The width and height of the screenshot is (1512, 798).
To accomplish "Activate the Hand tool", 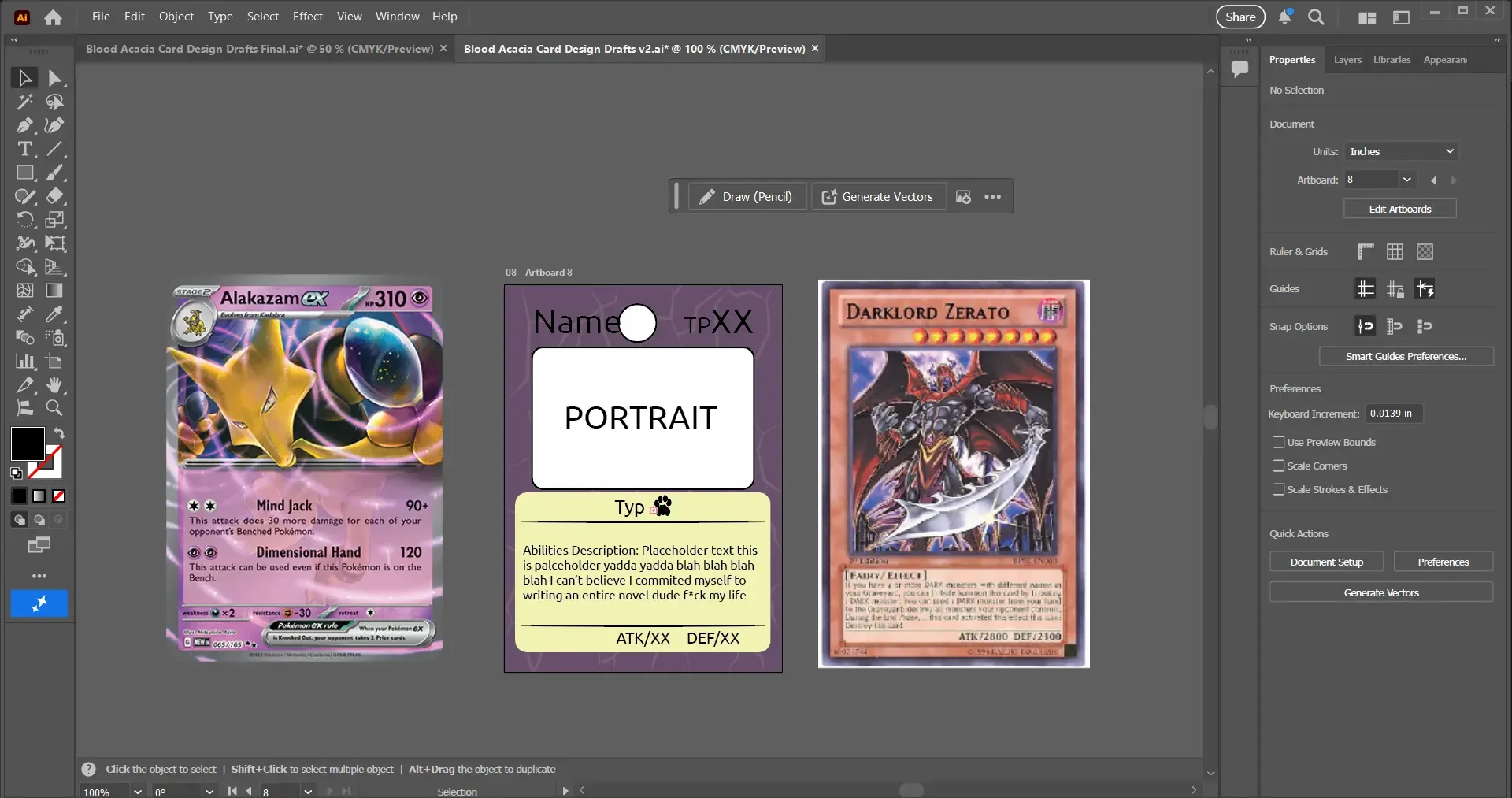I will pyautogui.click(x=54, y=384).
